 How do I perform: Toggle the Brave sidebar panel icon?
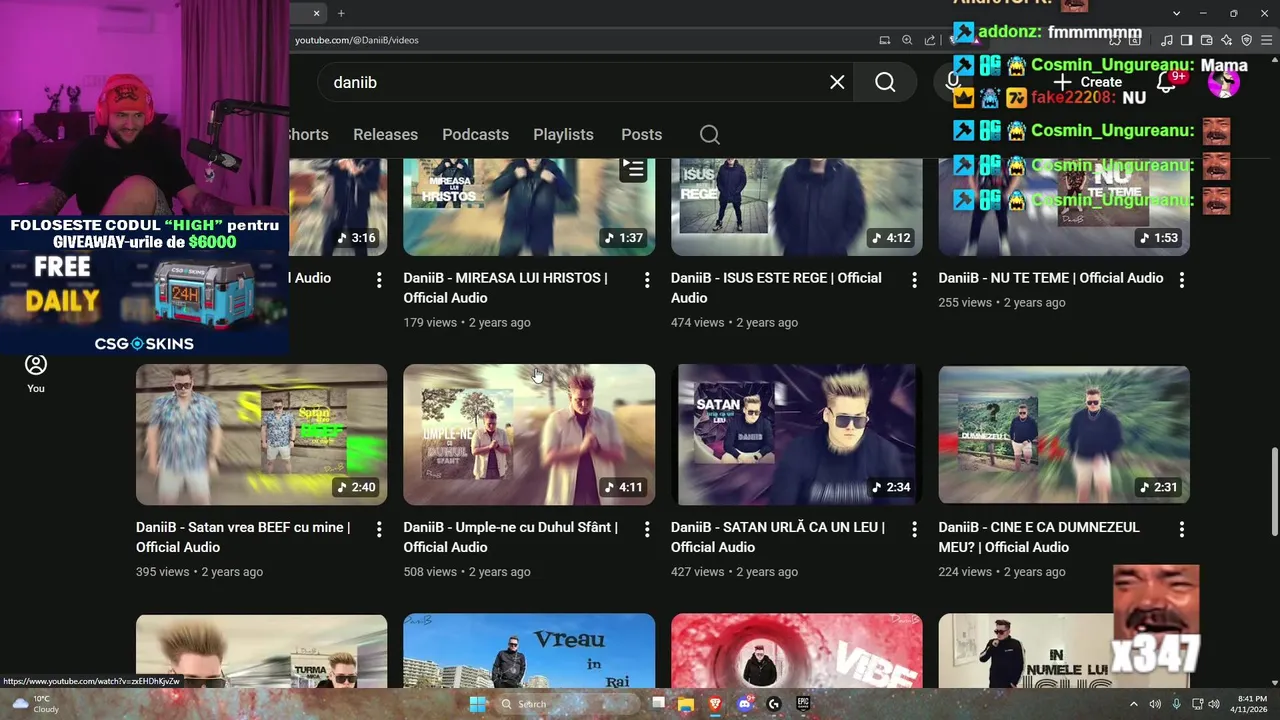(x=1187, y=40)
